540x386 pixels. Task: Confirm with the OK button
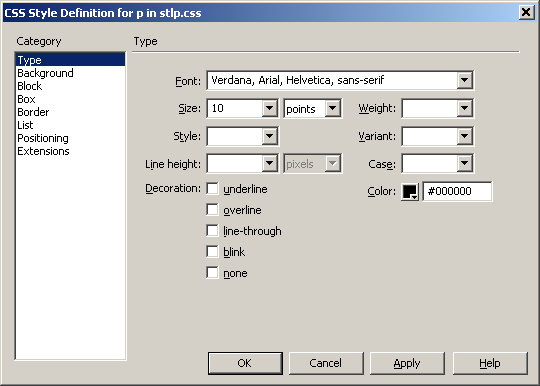(245, 363)
